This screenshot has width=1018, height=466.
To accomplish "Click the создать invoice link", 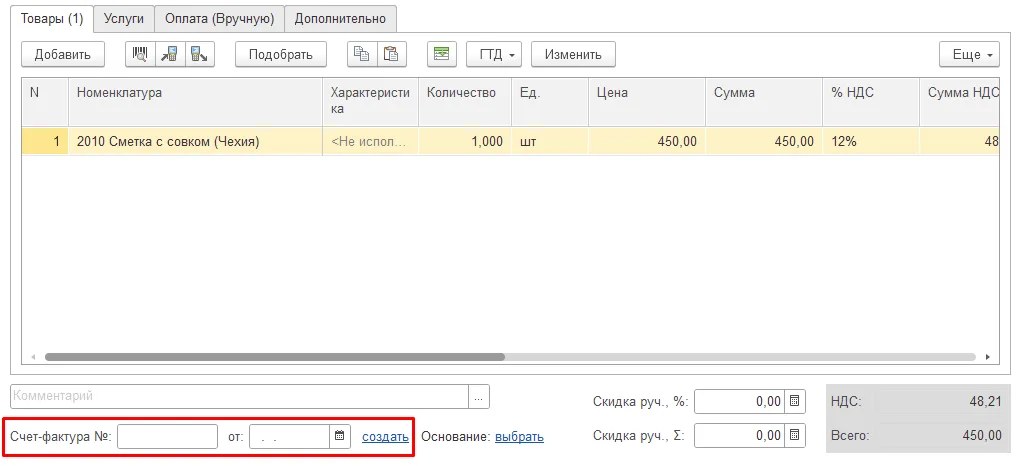I will point(385,437).
